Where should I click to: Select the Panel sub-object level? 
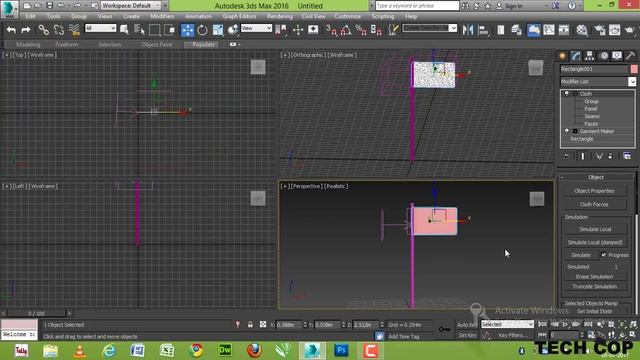coord(591,109)
